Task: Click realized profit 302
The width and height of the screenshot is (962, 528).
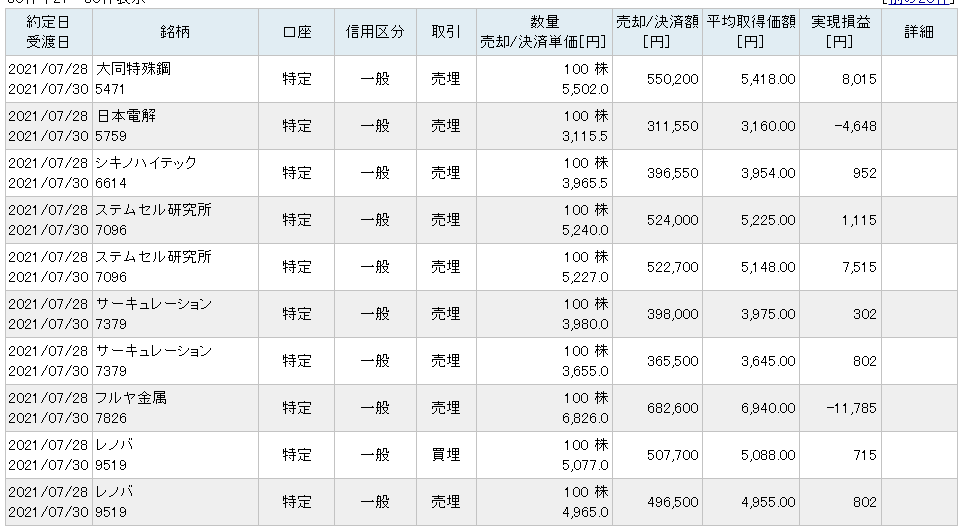Action: coord(864,314)
